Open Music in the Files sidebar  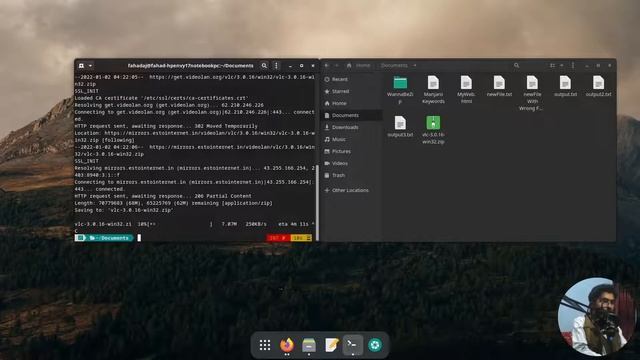(x=352, y=139)
